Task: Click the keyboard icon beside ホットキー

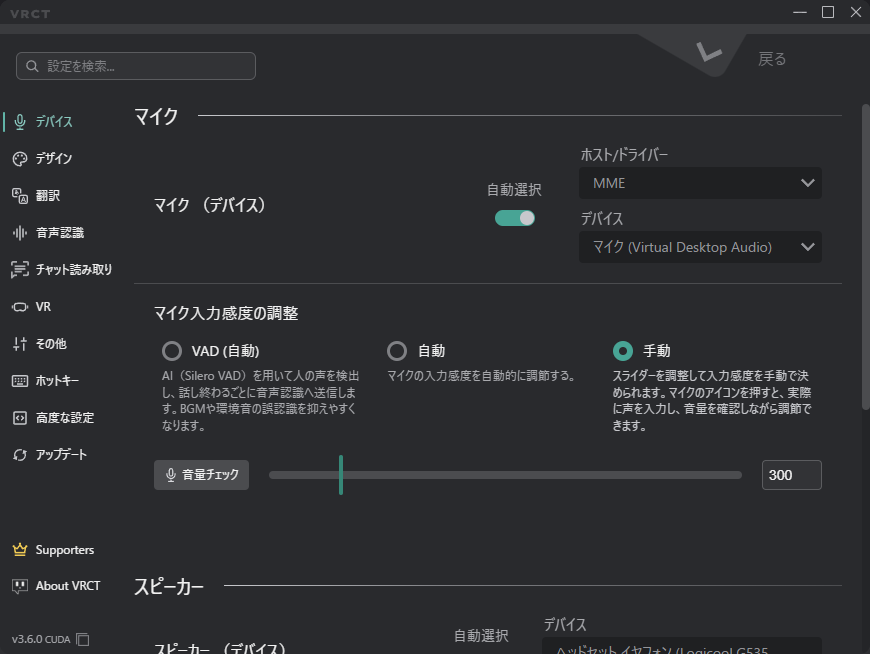Action: (x=20, y=381)
